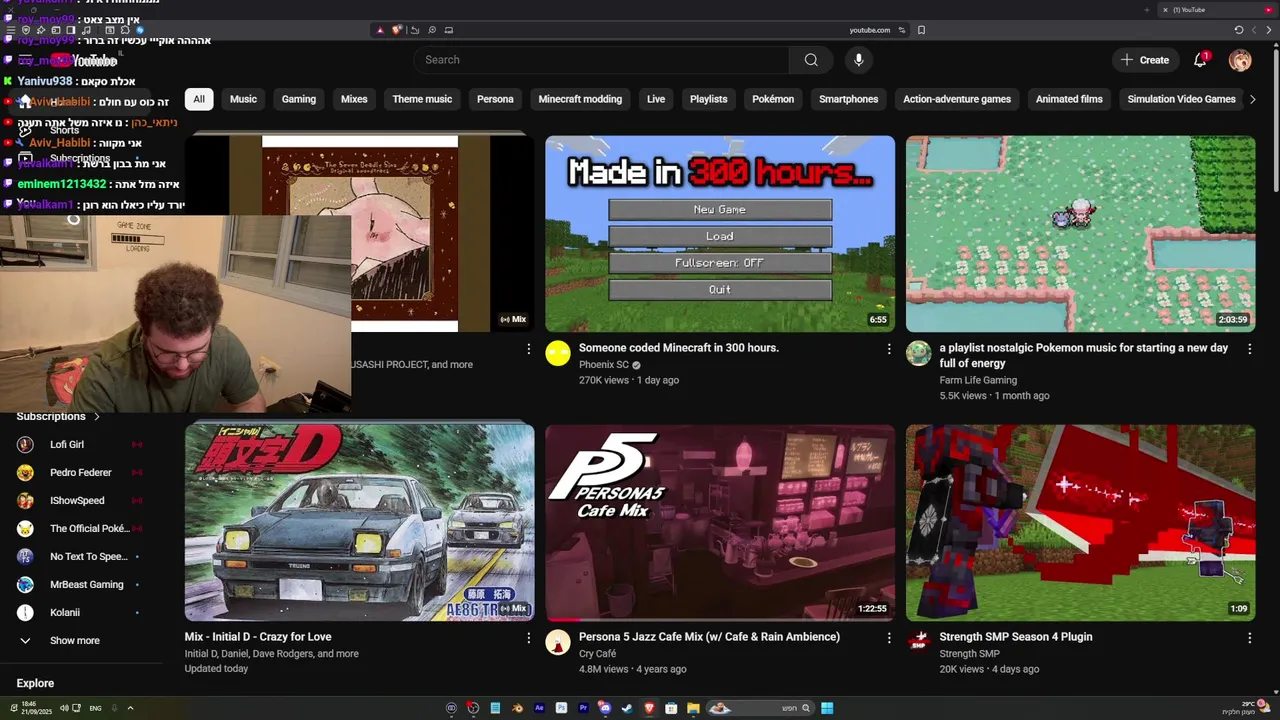
Task: Select the 'Music' filter chip
Action: point(243,99)
